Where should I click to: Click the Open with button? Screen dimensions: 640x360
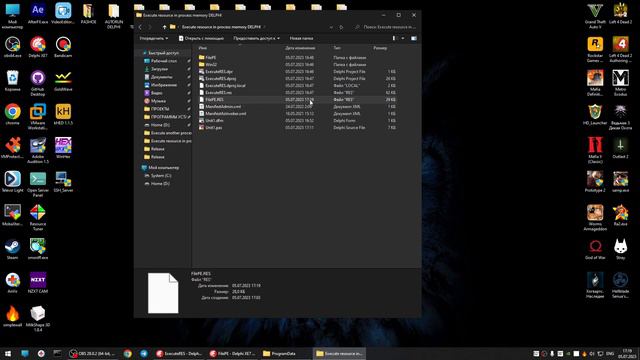201,38
